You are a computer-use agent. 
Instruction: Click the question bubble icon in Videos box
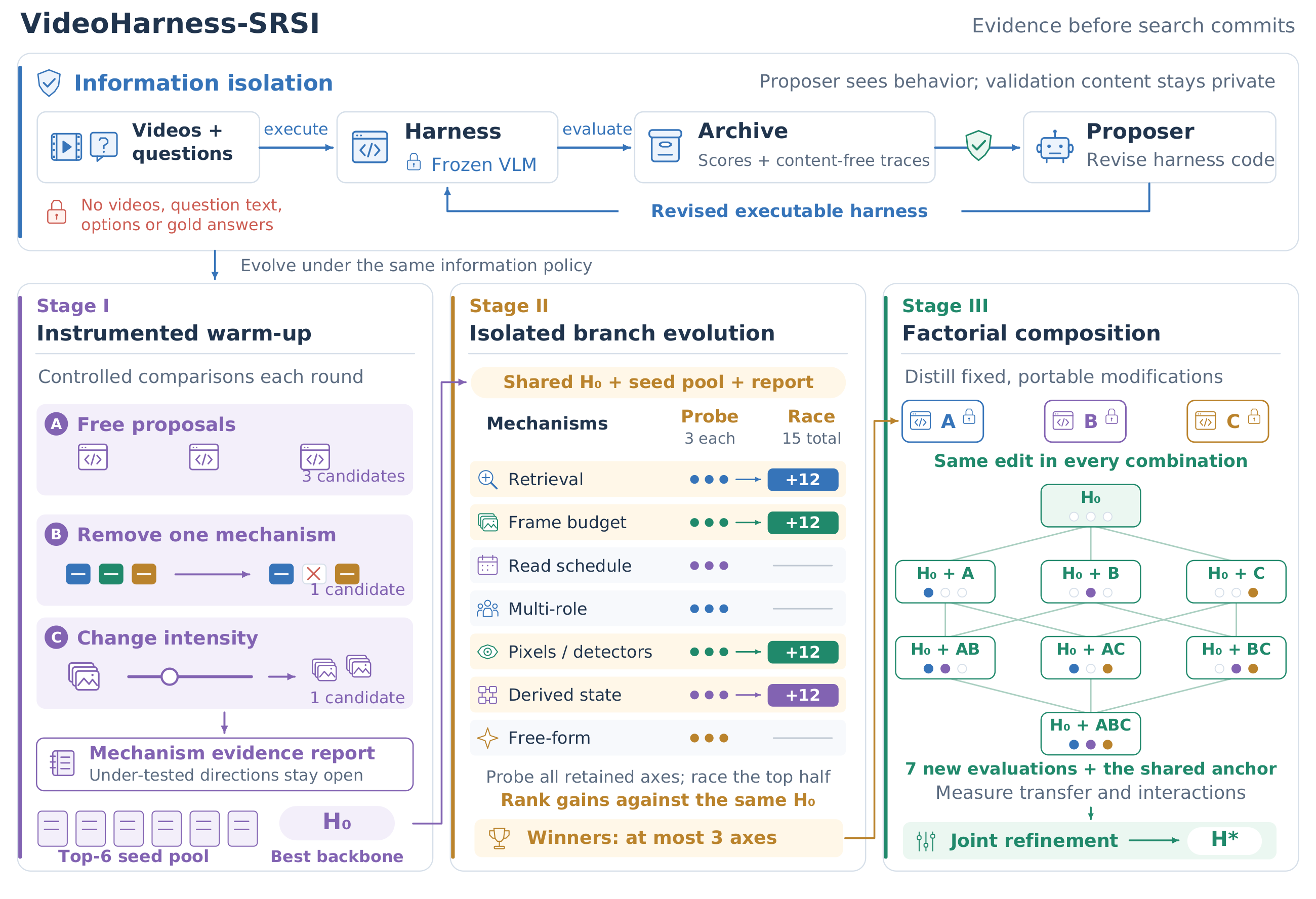pos(104,147)
